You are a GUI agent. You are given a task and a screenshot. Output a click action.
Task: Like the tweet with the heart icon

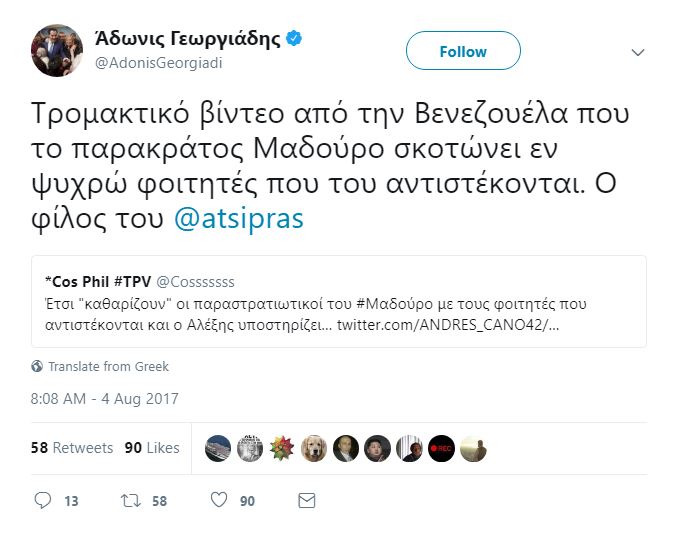[219, 499]
